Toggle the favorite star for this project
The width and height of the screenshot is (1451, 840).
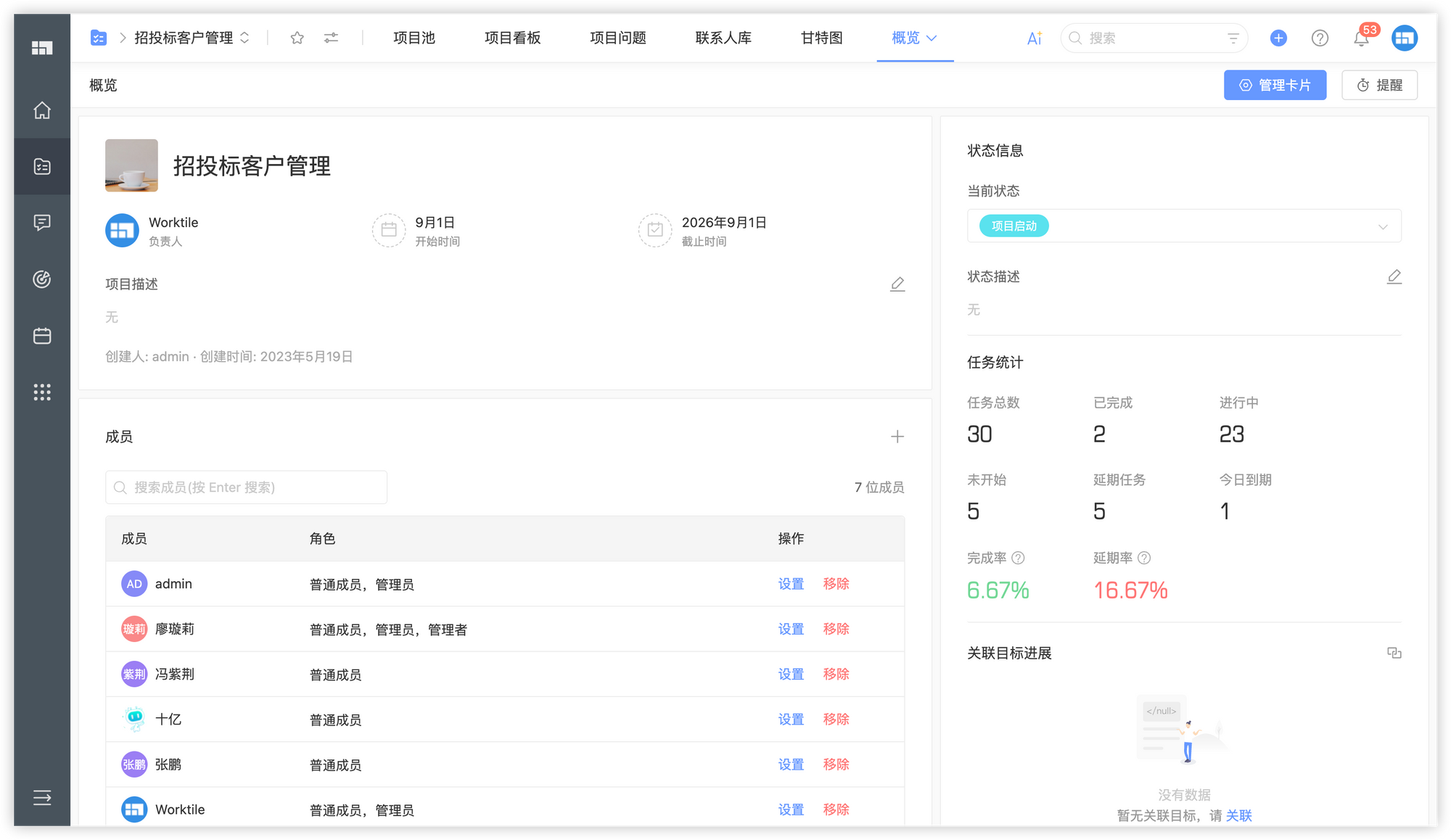pyautogui.click(x=297, y=38)
